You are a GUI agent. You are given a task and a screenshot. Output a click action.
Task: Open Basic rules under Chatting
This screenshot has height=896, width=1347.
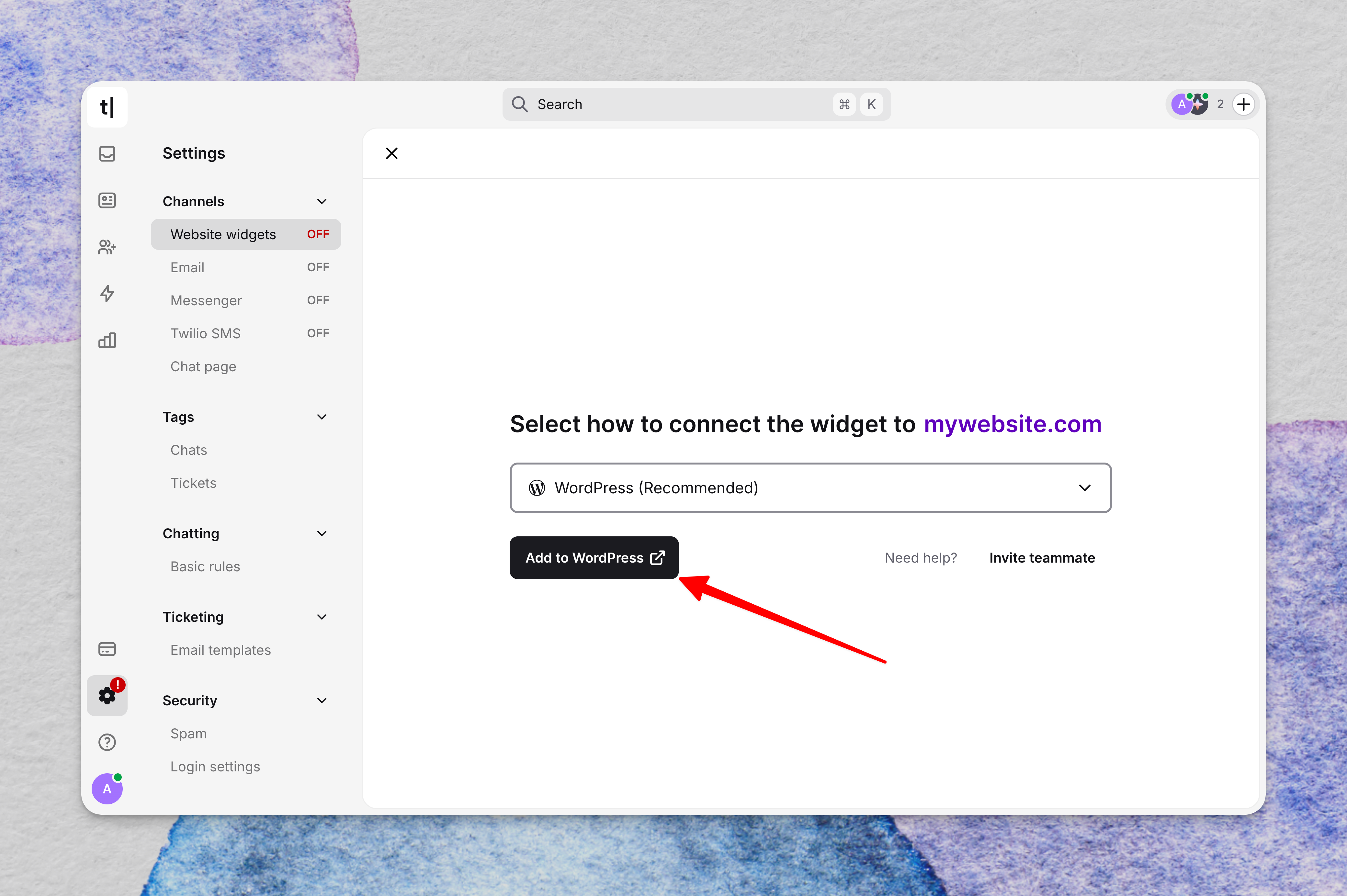[246, 567]
